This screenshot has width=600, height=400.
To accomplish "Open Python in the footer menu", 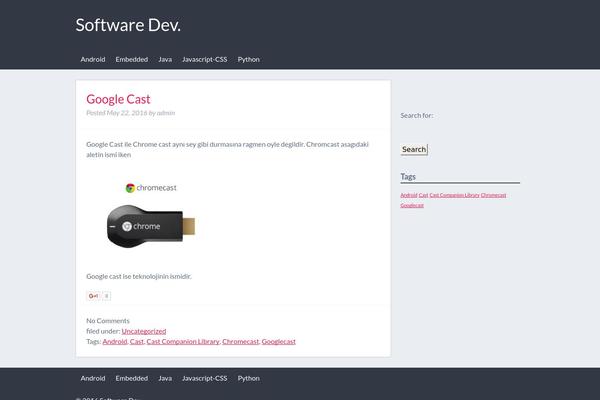I will (x=248, y=378).
